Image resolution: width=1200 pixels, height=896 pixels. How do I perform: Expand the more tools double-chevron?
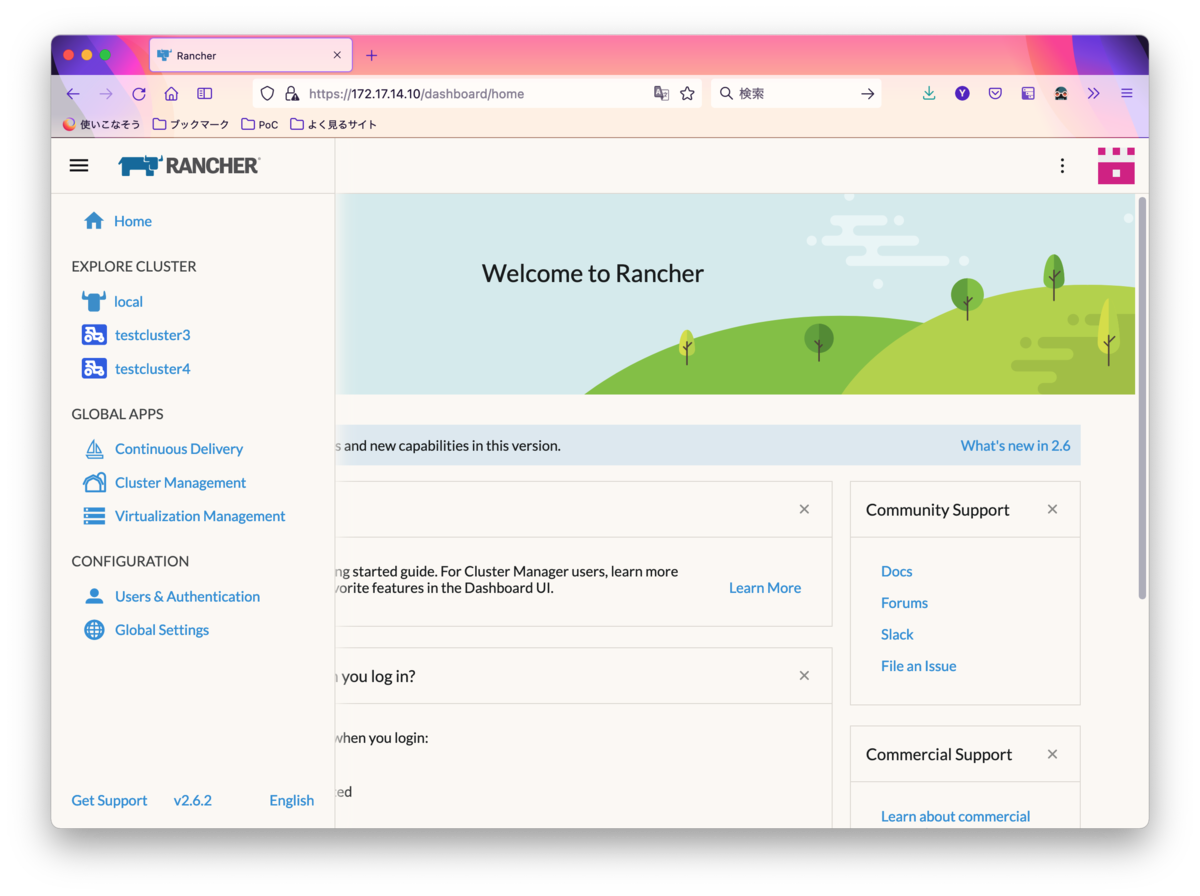point(1093,93)
